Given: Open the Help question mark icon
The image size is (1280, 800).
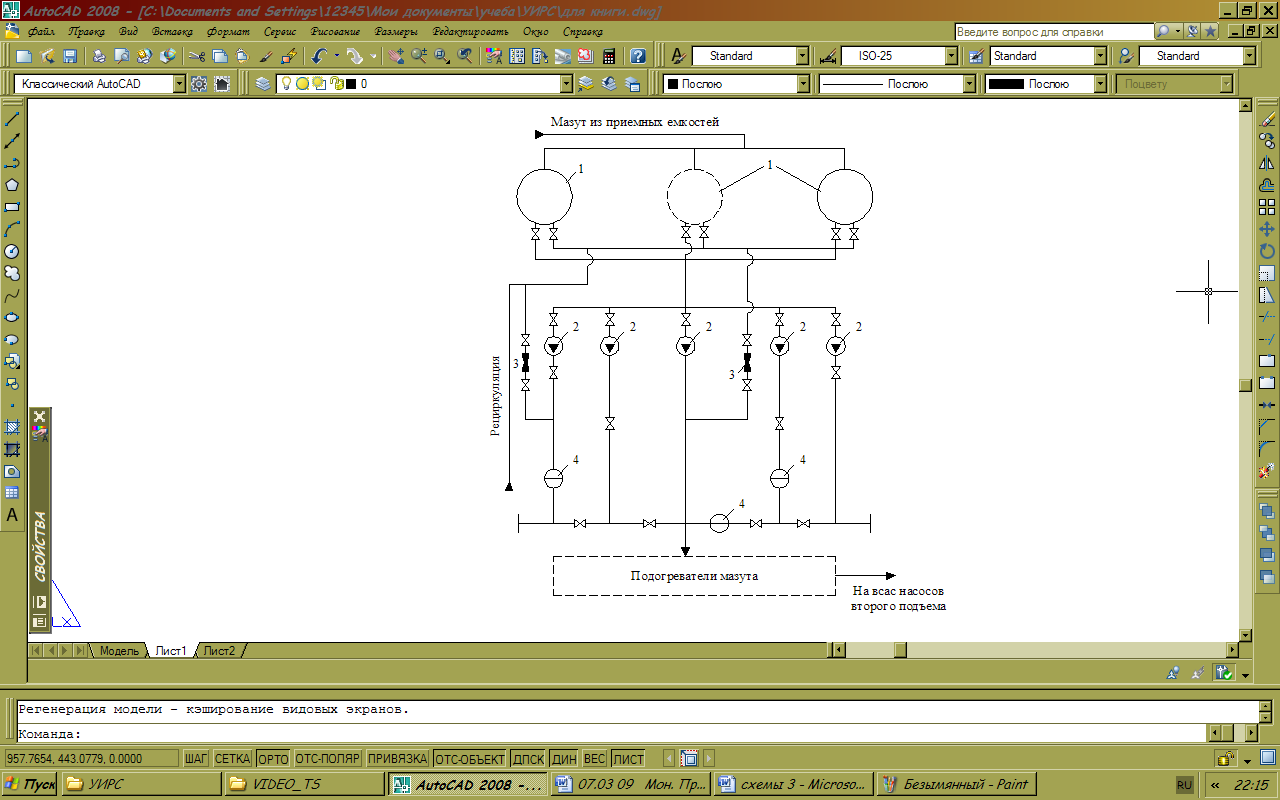Looking at the screenshot, I should point(638,56).
